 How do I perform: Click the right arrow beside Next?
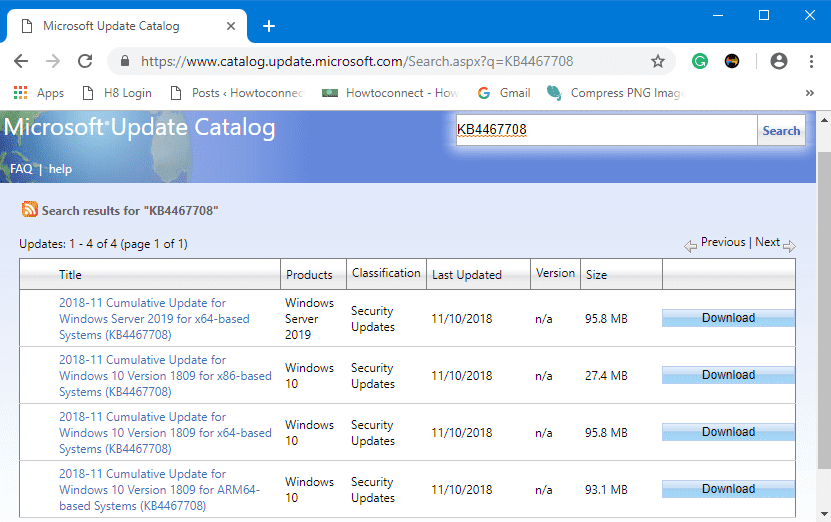[789, 246]
